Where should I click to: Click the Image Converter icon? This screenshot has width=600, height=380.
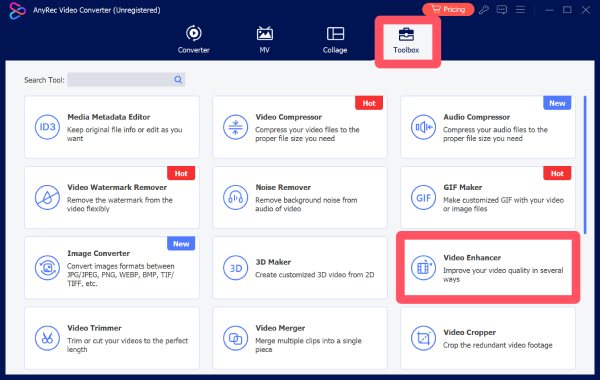(x=47, y=268)
